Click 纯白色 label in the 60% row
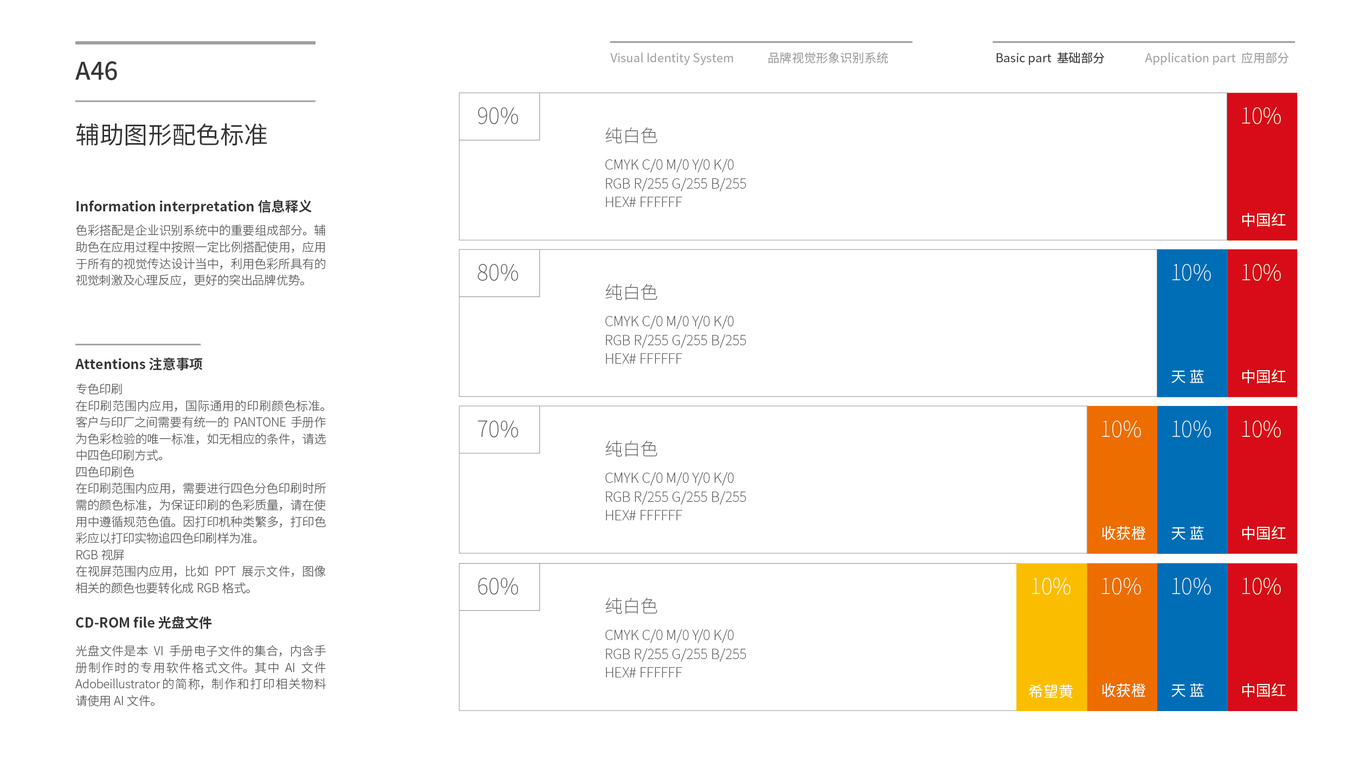 631,607
